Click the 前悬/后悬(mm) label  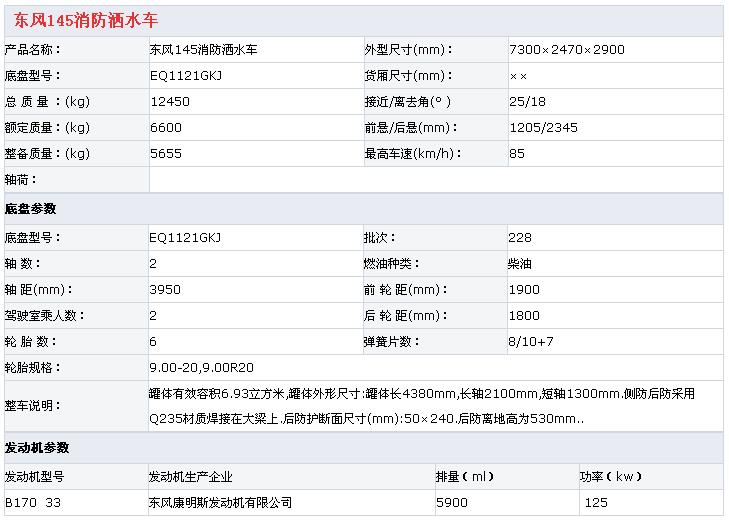coord(411,128)
